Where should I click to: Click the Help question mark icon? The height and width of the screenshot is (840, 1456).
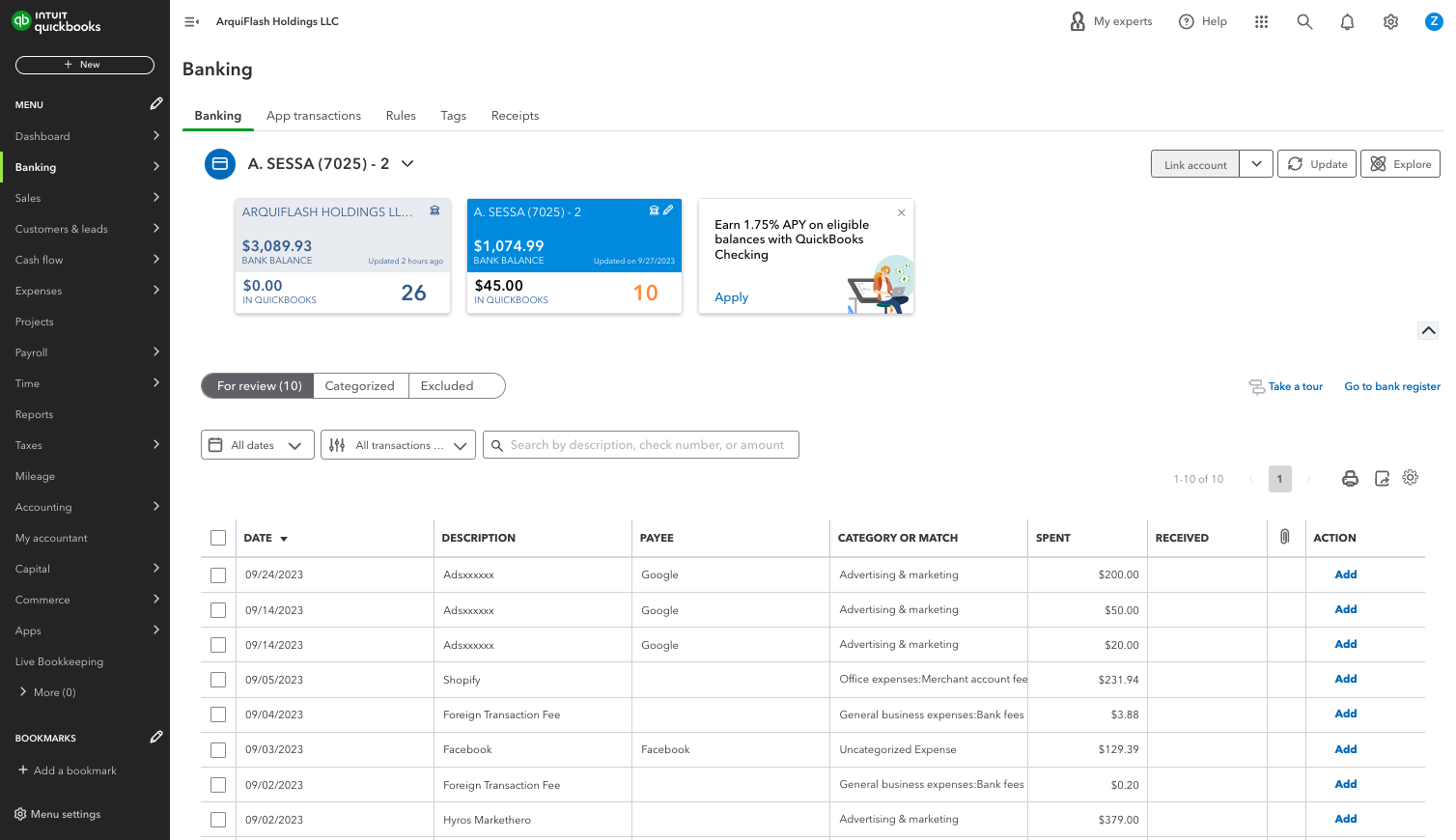[x=1187, y=21]
